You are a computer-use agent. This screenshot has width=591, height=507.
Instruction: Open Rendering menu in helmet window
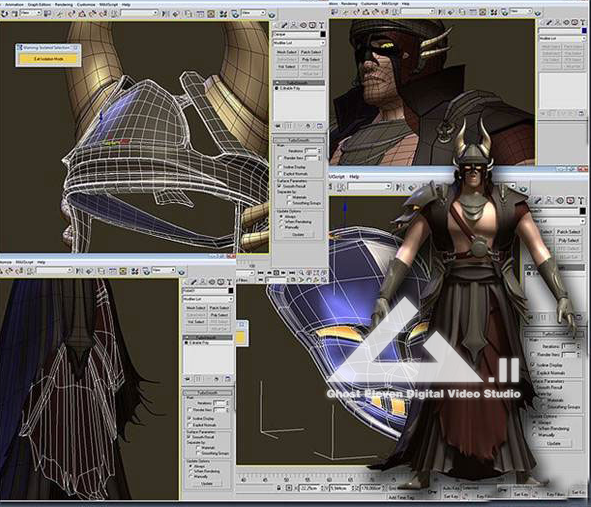pos(64,5)
